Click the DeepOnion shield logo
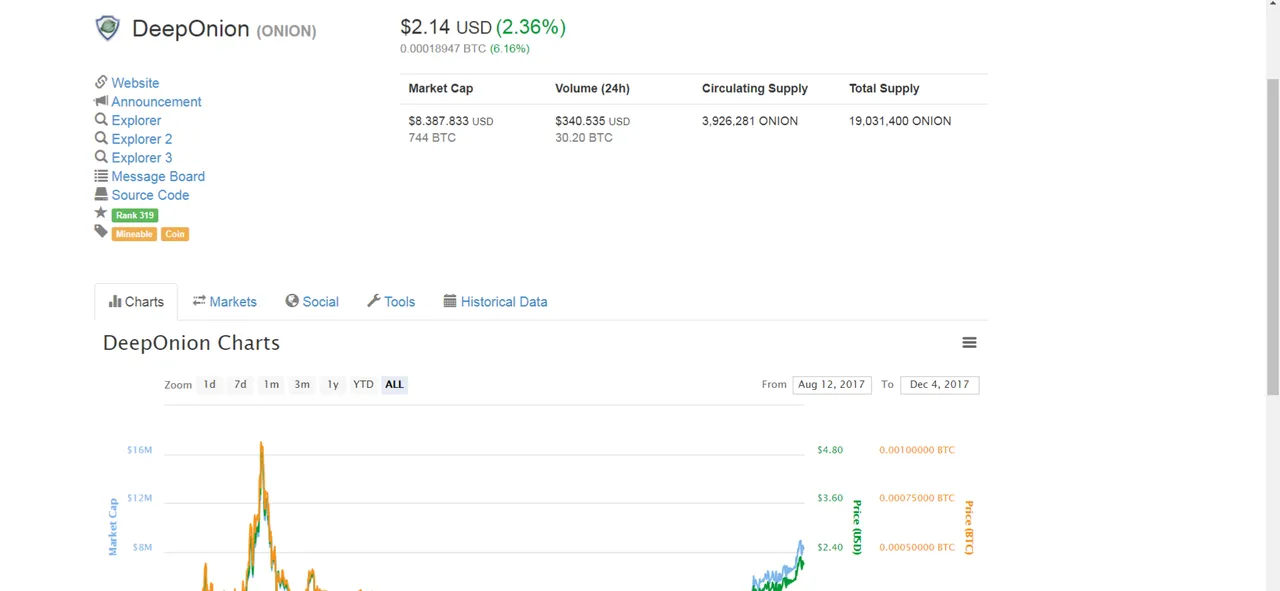The height and width of the screenshot is (591, 1280). coord(107,28)
